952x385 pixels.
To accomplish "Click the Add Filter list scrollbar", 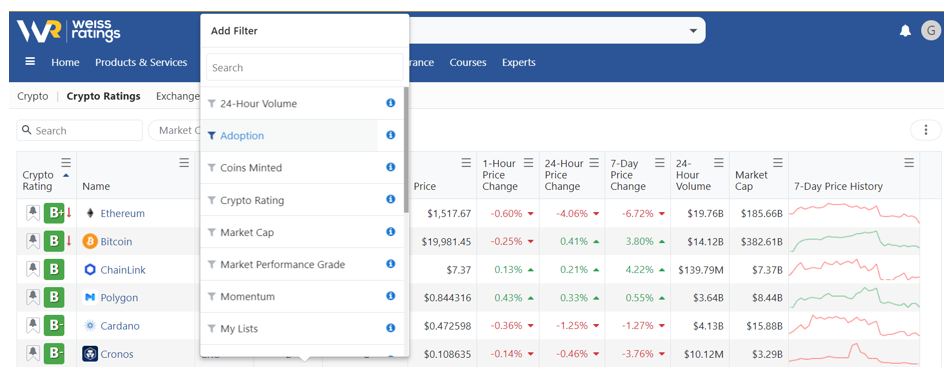I will click(406, 149).
